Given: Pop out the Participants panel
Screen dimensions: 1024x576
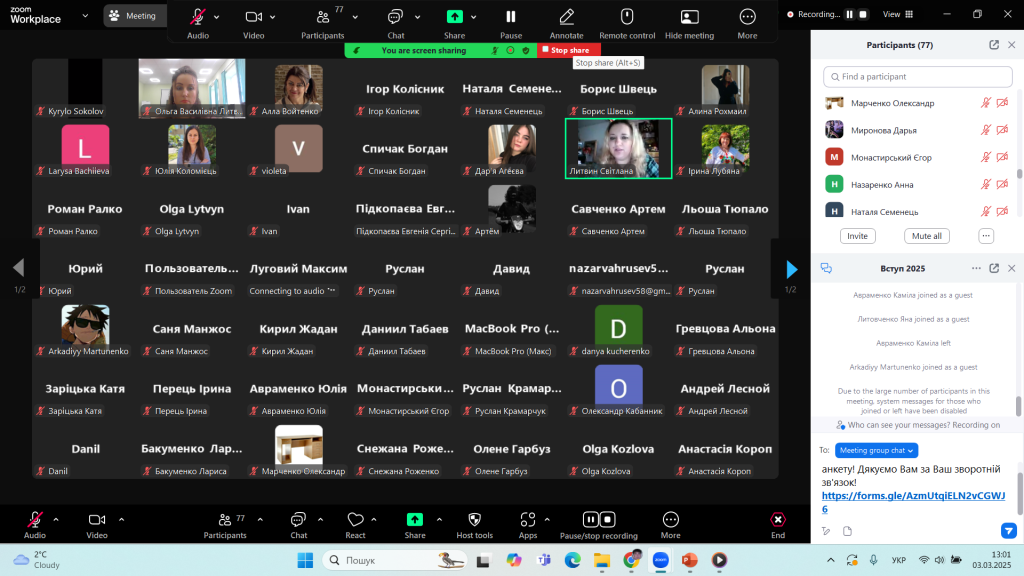Looking at the screenshot, I should [994, 45].
